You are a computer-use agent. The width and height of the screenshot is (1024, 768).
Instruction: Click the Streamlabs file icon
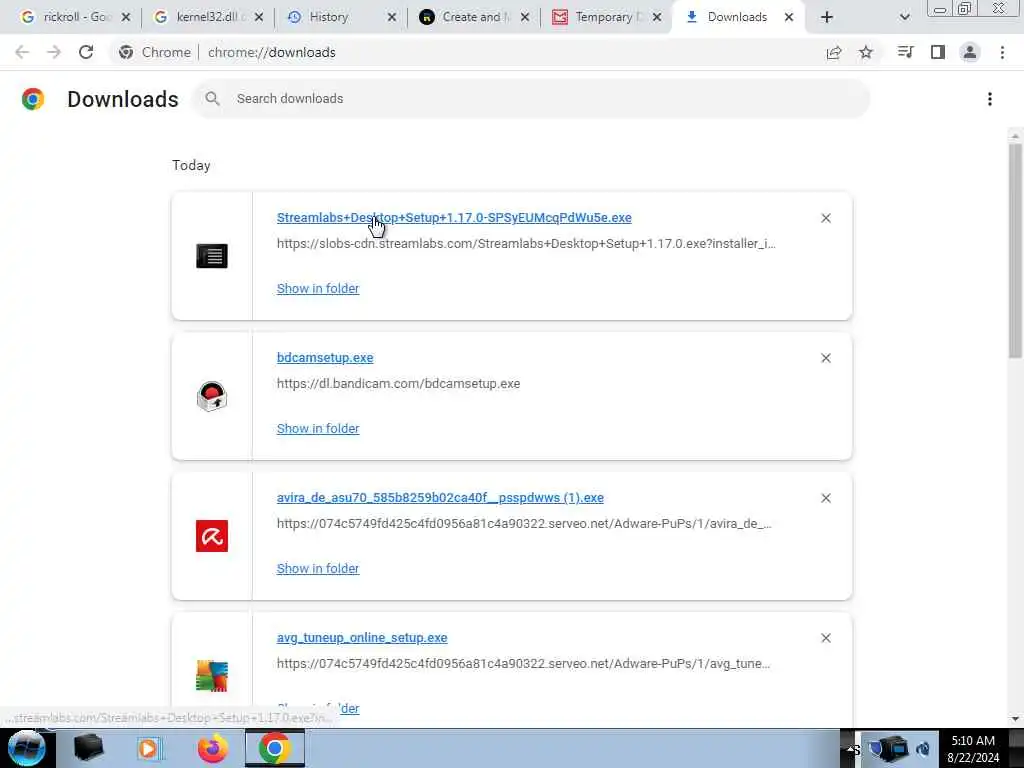pos(212,256)
